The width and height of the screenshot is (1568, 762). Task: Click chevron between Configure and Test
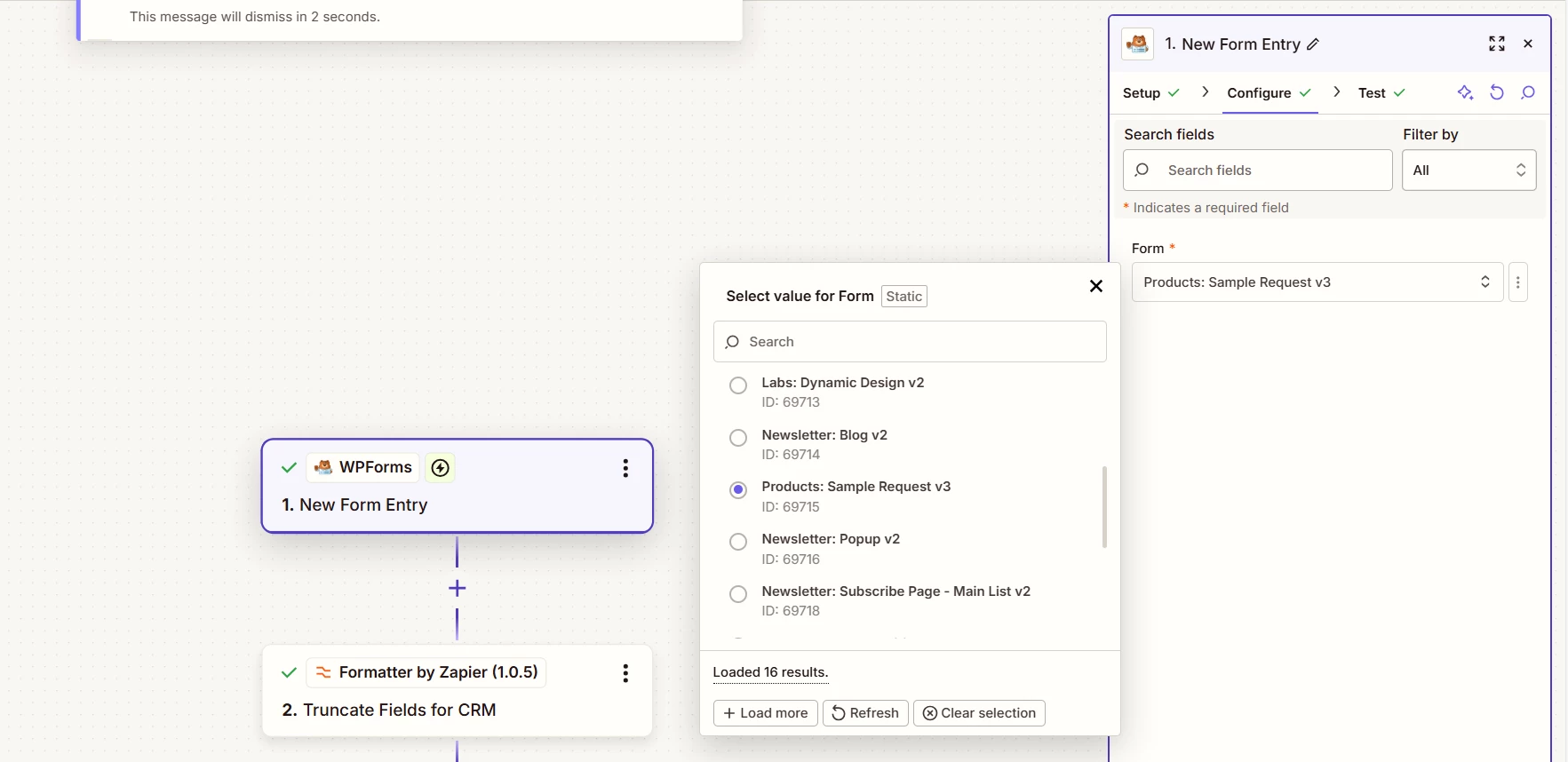tap(1336, 92)
